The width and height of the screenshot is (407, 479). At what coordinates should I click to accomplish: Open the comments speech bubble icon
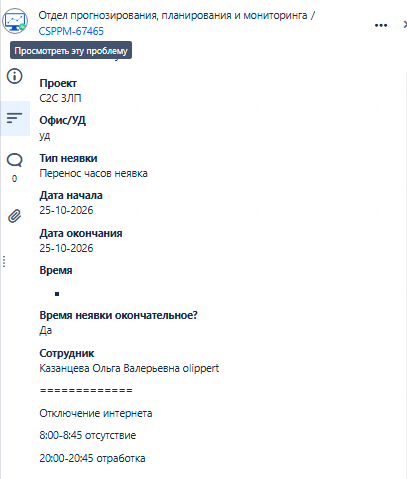pos(15,160)
